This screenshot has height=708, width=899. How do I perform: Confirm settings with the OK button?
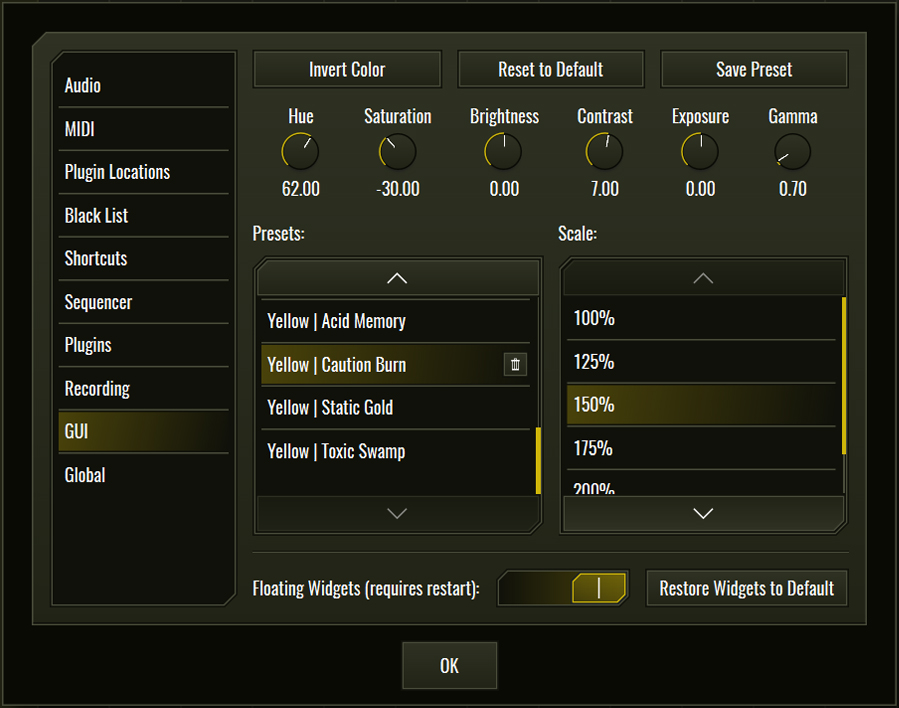pos(450,666)
